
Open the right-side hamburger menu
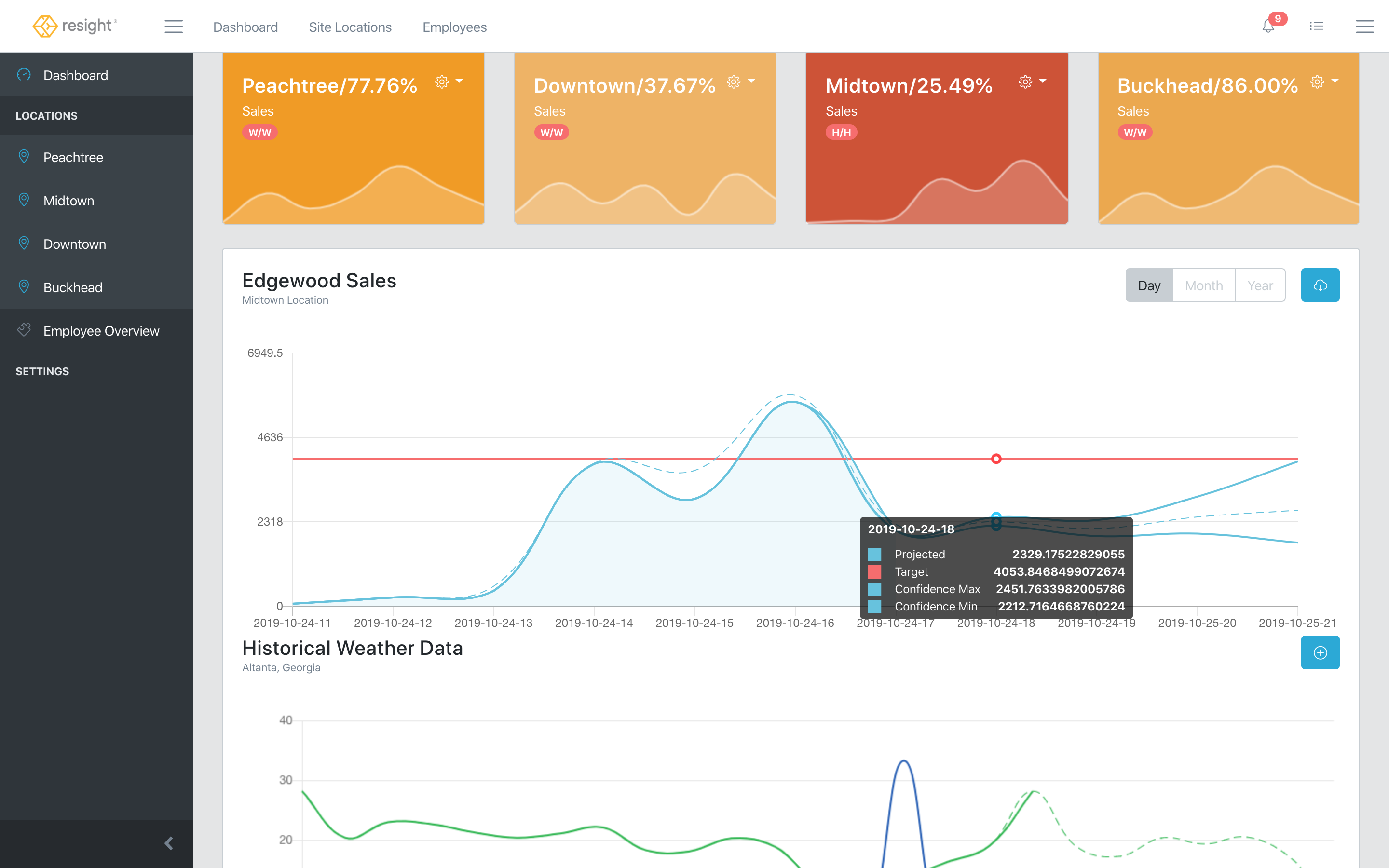1364,27
